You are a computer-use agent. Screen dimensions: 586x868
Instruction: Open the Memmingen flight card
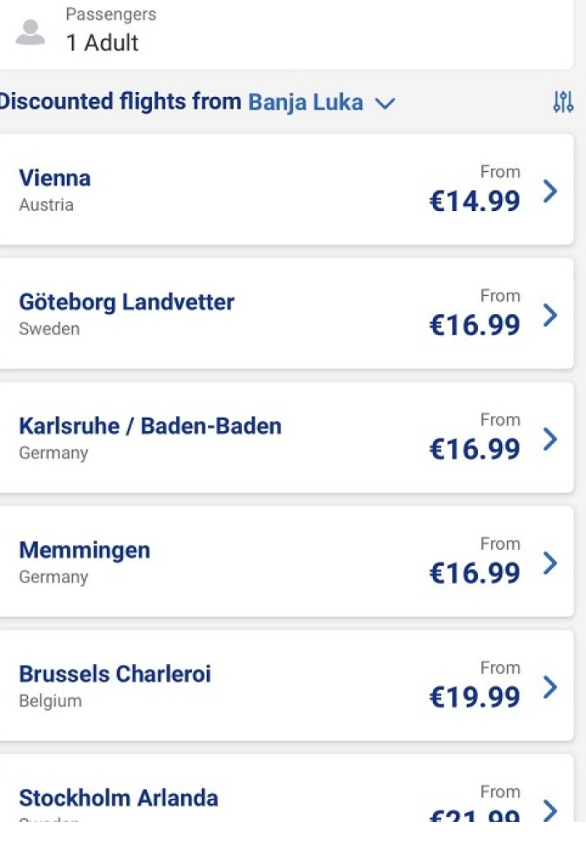pyautogui.click(x=286, y=561)
